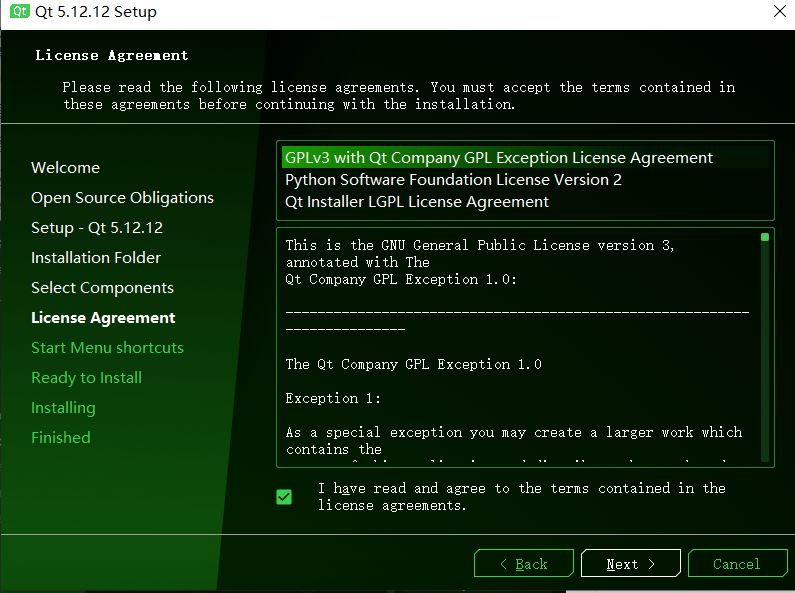
Task: Click the Finished step in sidebar
Action: (61, 437)
